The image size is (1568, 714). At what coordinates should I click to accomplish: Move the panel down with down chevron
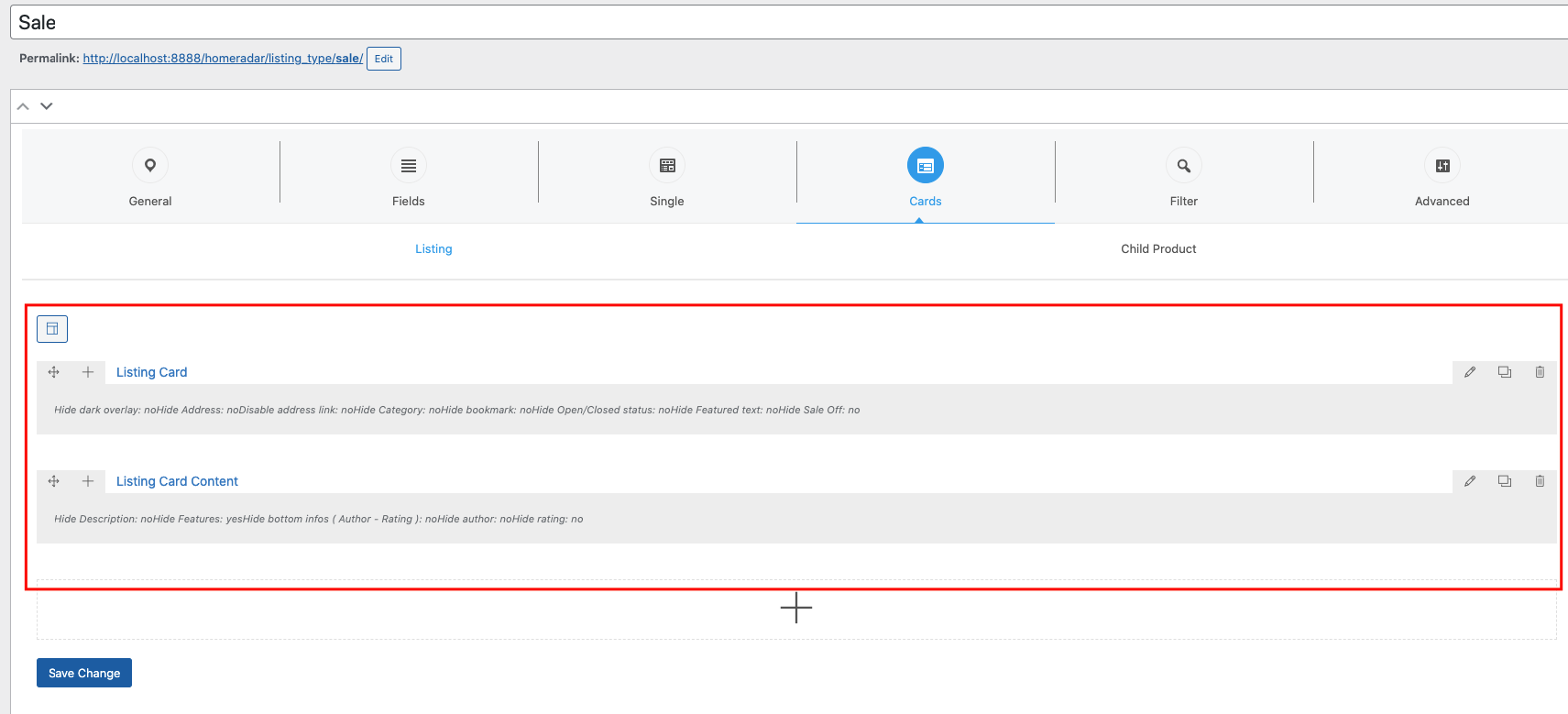47,106
